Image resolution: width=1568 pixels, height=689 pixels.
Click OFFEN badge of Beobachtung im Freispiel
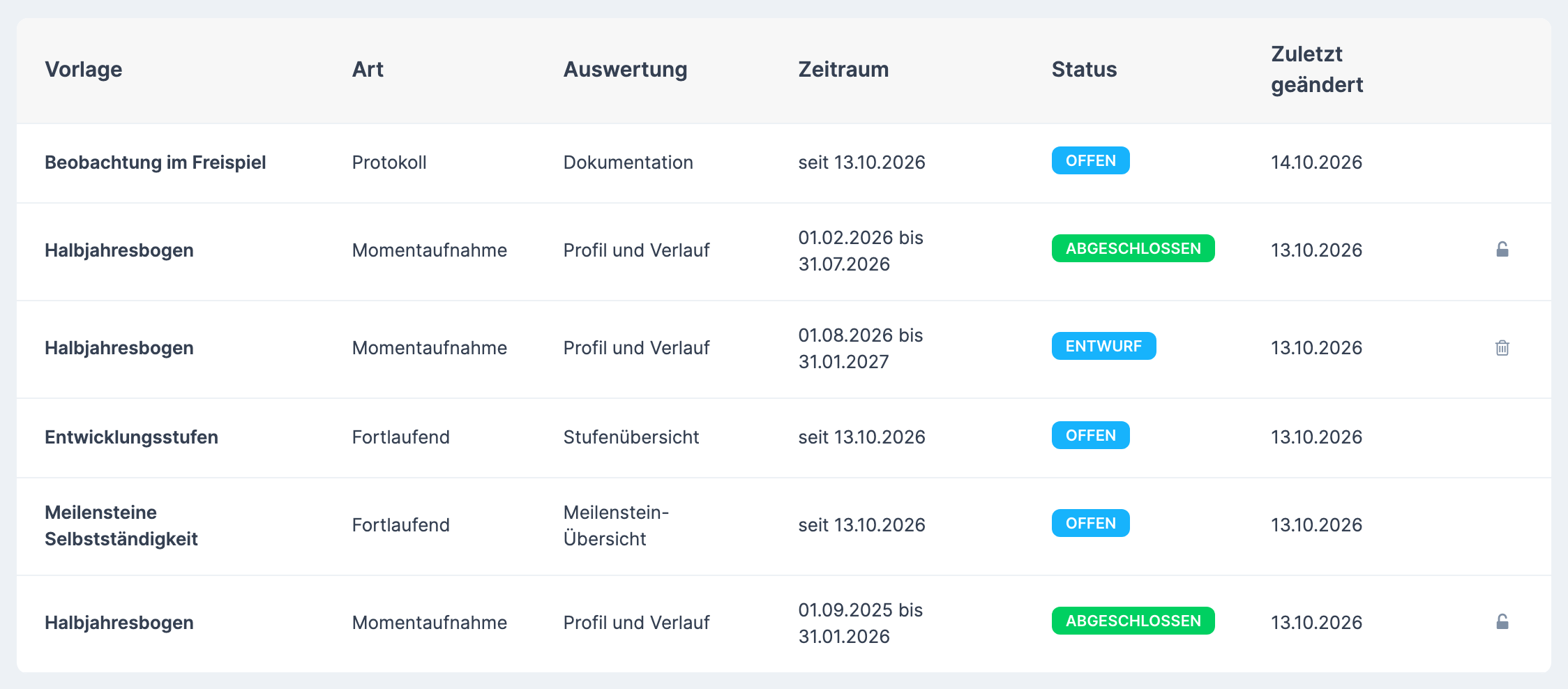pos(1090,160)
